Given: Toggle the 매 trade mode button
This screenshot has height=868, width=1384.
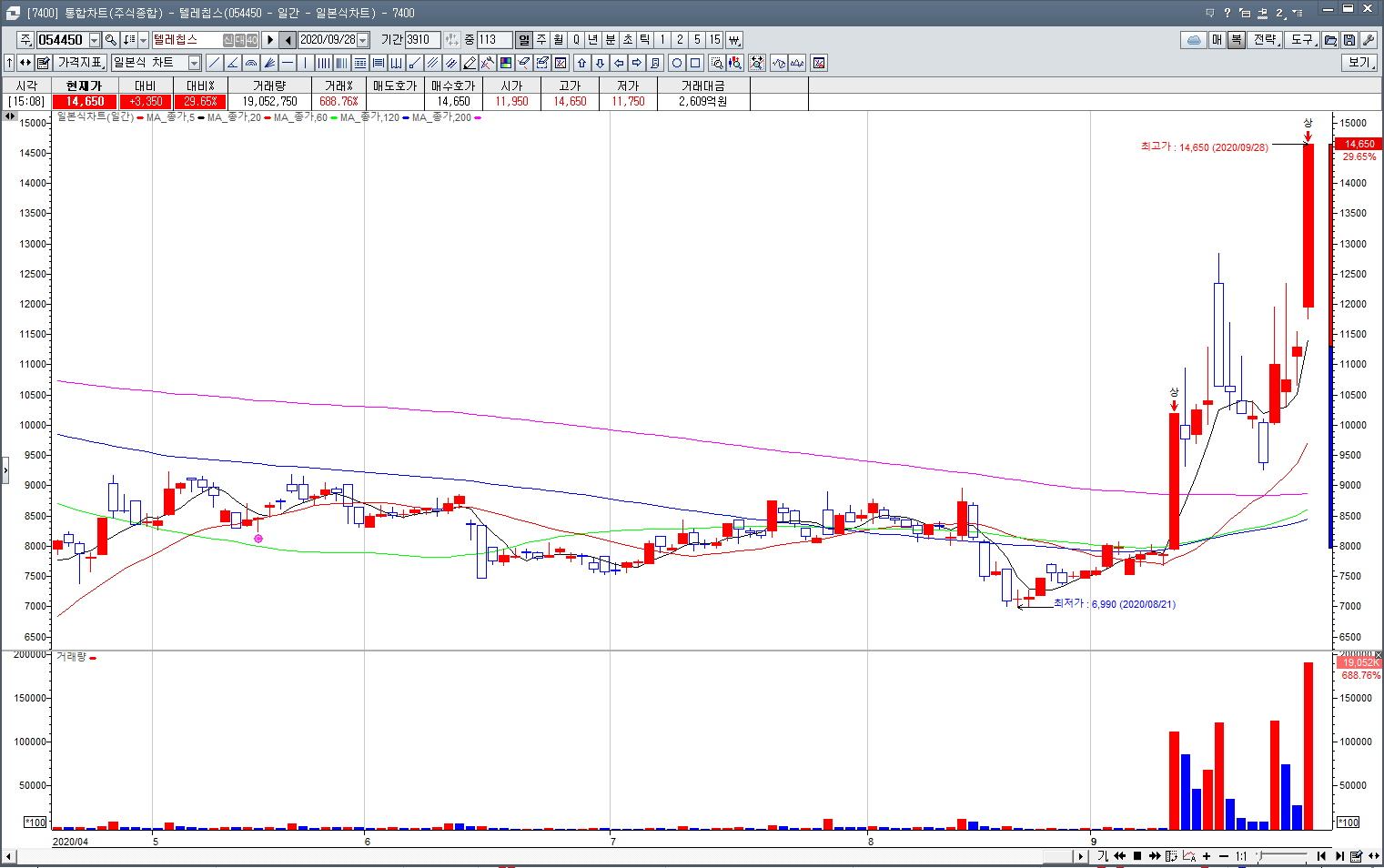Looking at the screenshot, I should click(x=1217, y=40).
